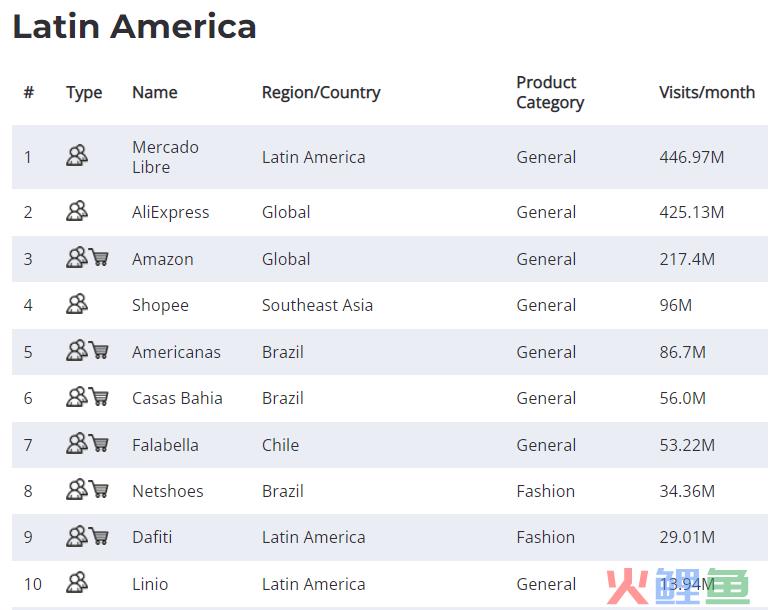This screenshot has width=774, height=610.
Task: Select the Falabella name text
Action: tap(165, 445)
